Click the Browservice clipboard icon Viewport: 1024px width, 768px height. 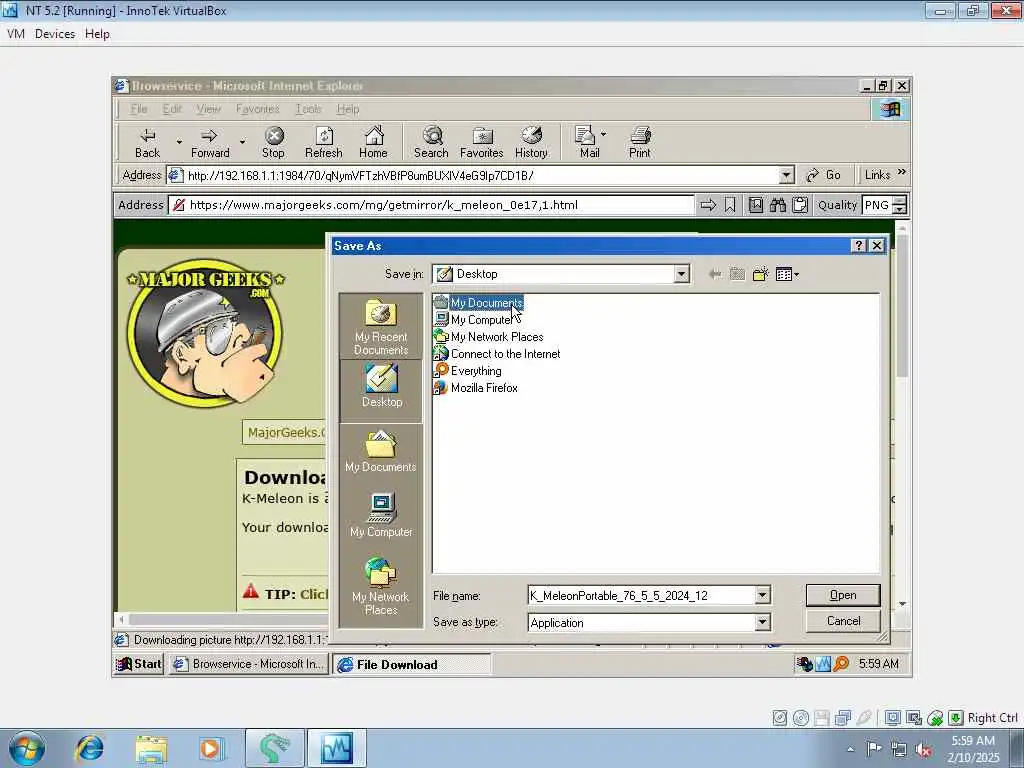tap(800, 205)
